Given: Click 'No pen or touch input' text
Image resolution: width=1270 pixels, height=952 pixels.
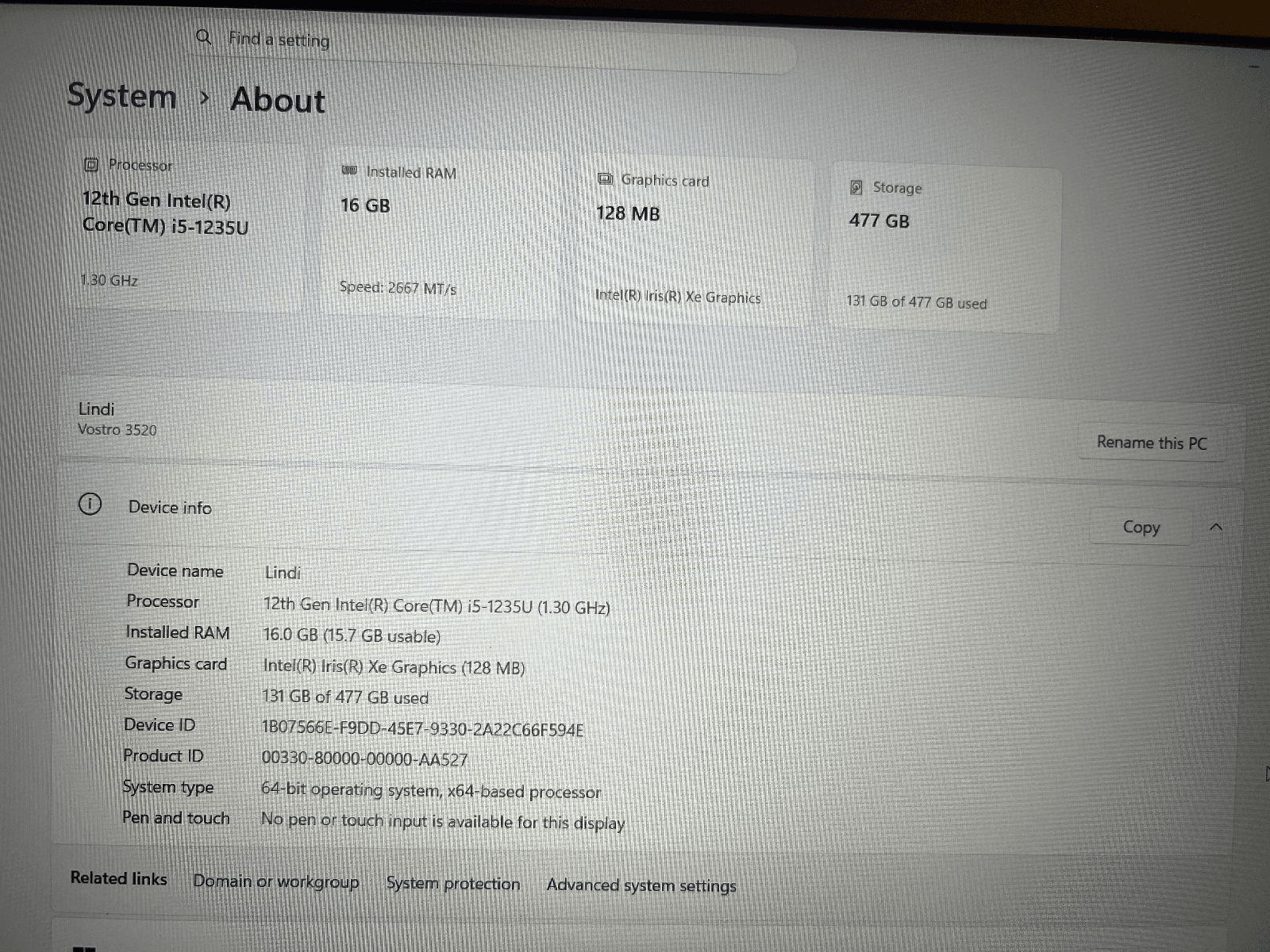Looking at the screenshot, I should coord(443,821).
